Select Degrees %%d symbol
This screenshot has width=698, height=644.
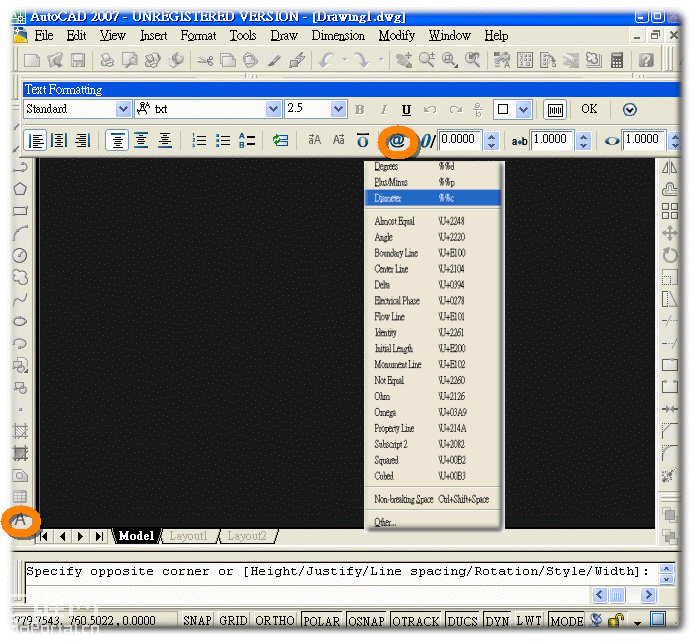pos(433,166)
